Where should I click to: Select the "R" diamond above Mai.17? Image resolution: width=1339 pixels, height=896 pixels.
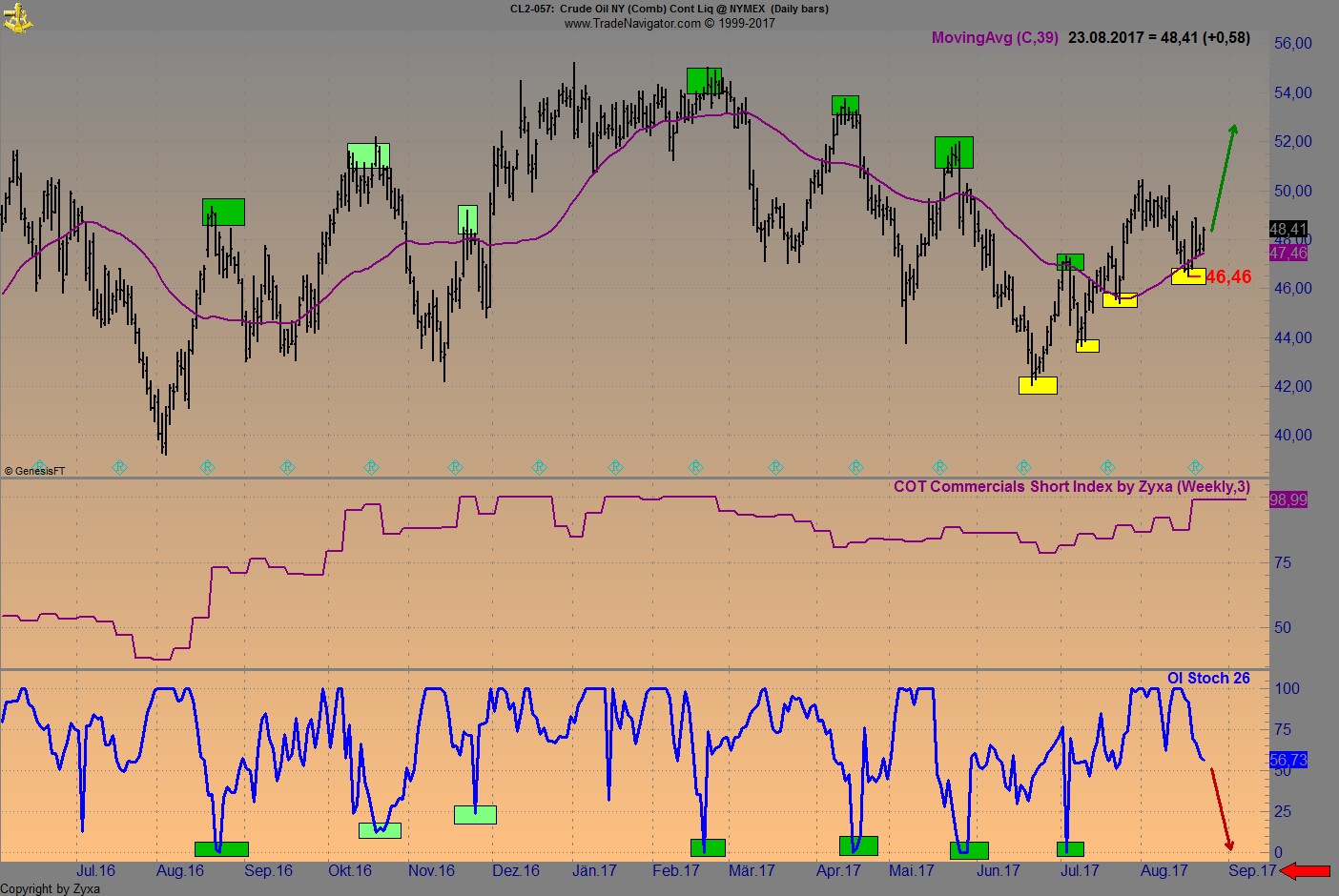[x=939, y=467]
